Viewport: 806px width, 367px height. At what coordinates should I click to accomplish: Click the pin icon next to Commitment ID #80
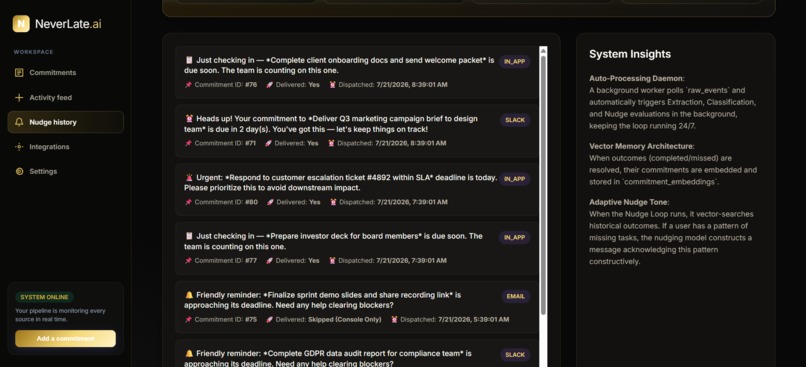[x=188, y=202]
